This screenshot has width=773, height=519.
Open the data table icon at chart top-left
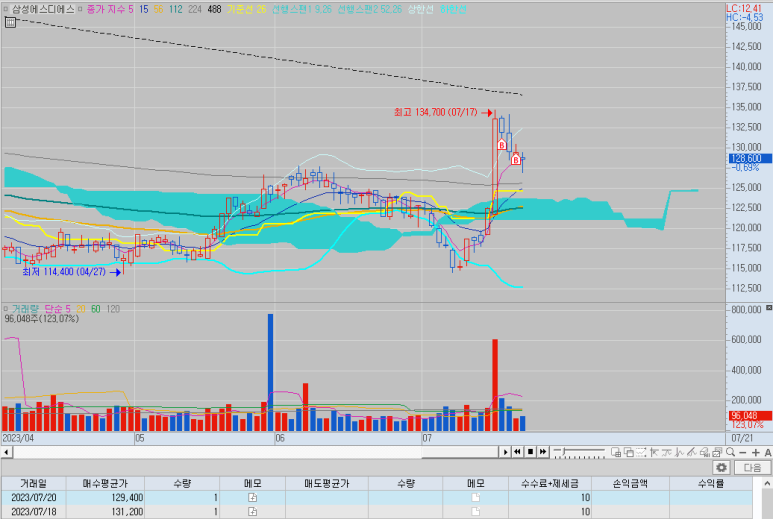(x=10, y=22)
